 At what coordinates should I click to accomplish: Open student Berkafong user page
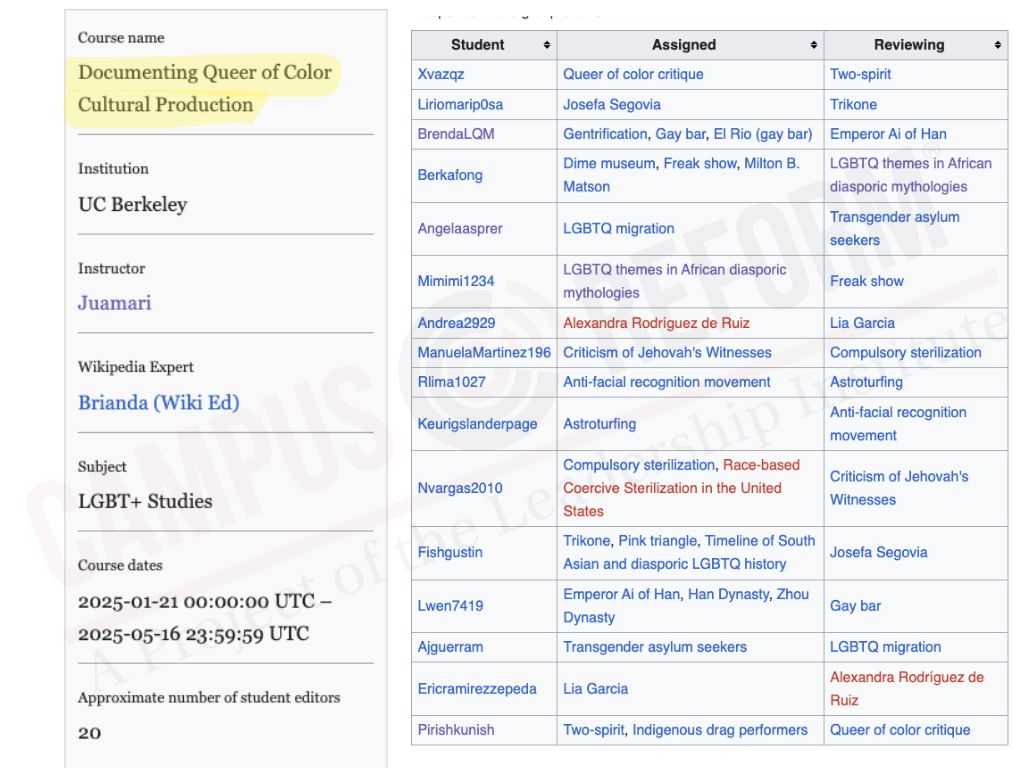coord(450,175)
